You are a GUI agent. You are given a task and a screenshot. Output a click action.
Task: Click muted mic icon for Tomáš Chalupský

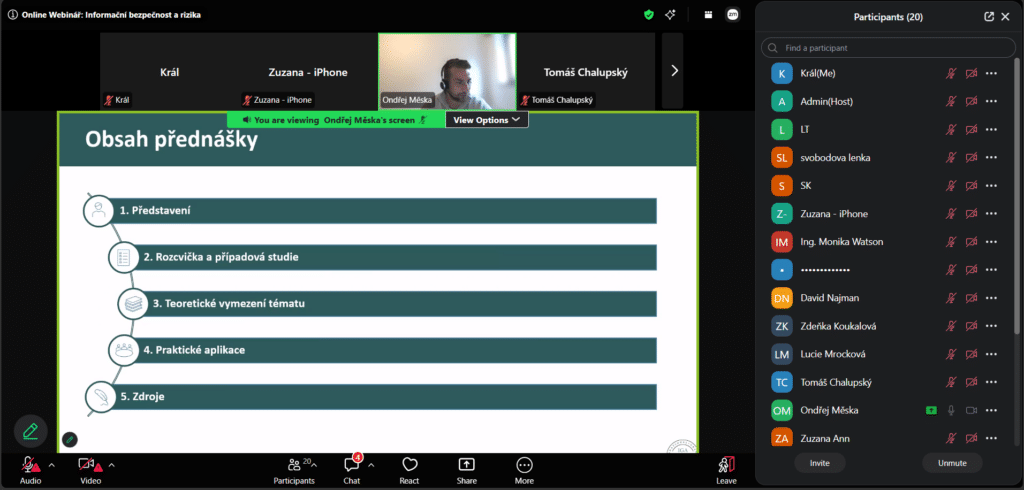(x=952, y=382)
